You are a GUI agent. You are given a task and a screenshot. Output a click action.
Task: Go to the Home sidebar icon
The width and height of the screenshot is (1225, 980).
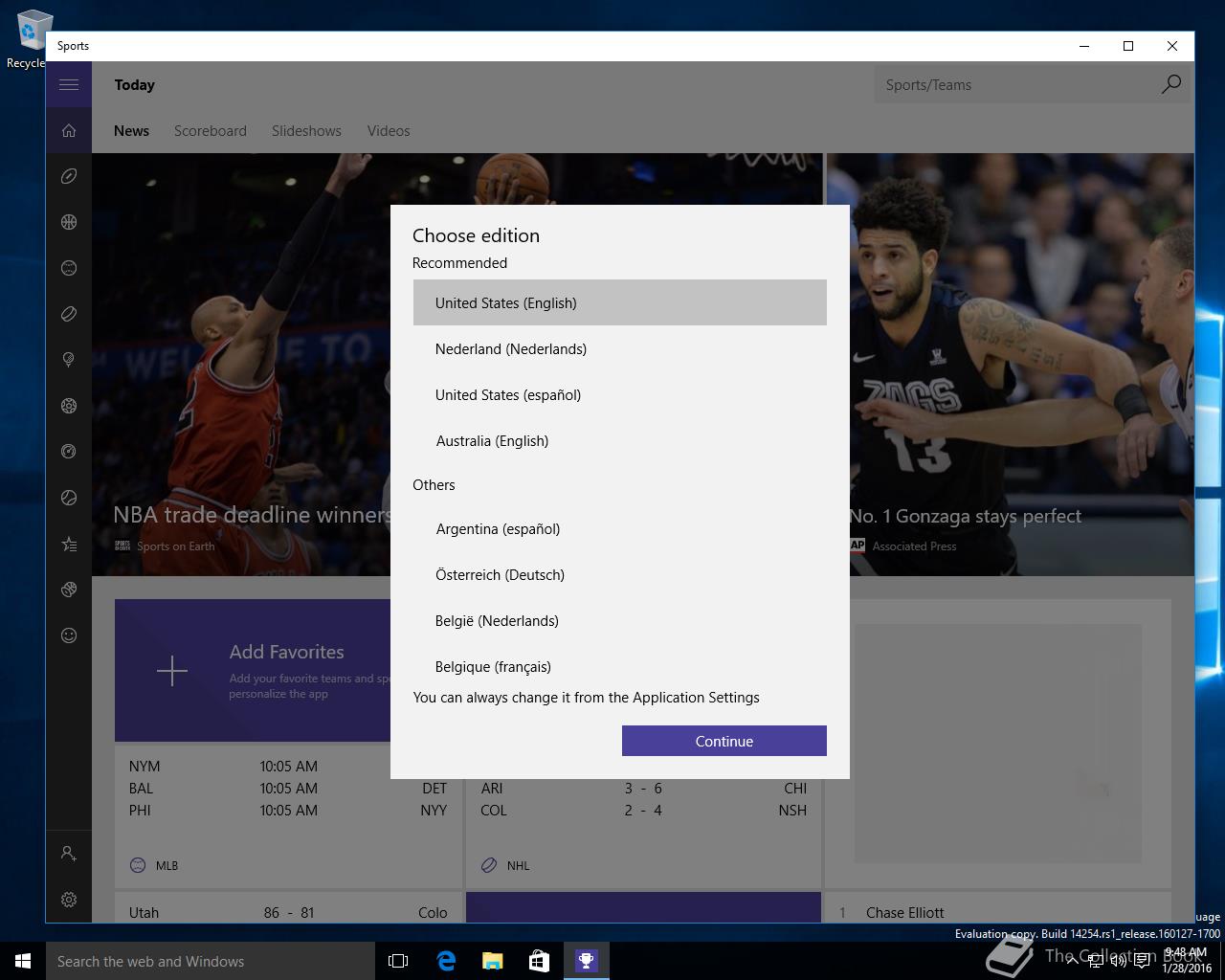click(69, 130)
